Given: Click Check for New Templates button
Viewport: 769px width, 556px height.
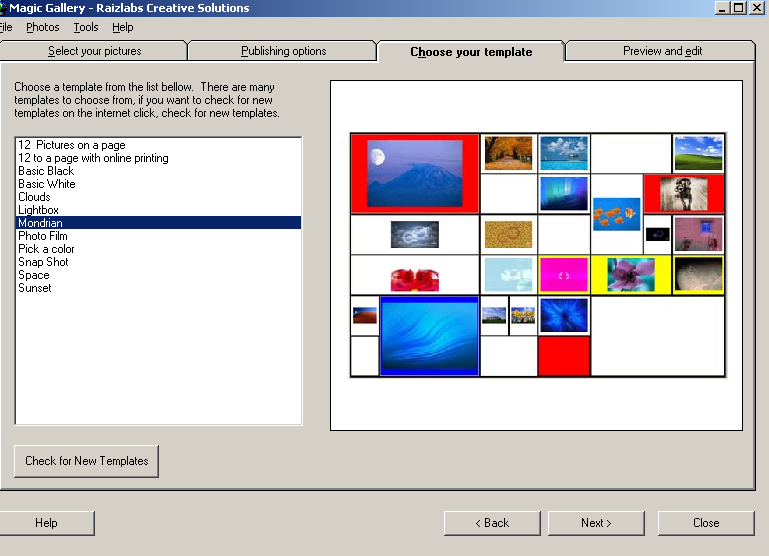Looking at the screenshot, I should pyautogui.click(x=86, y=461).
